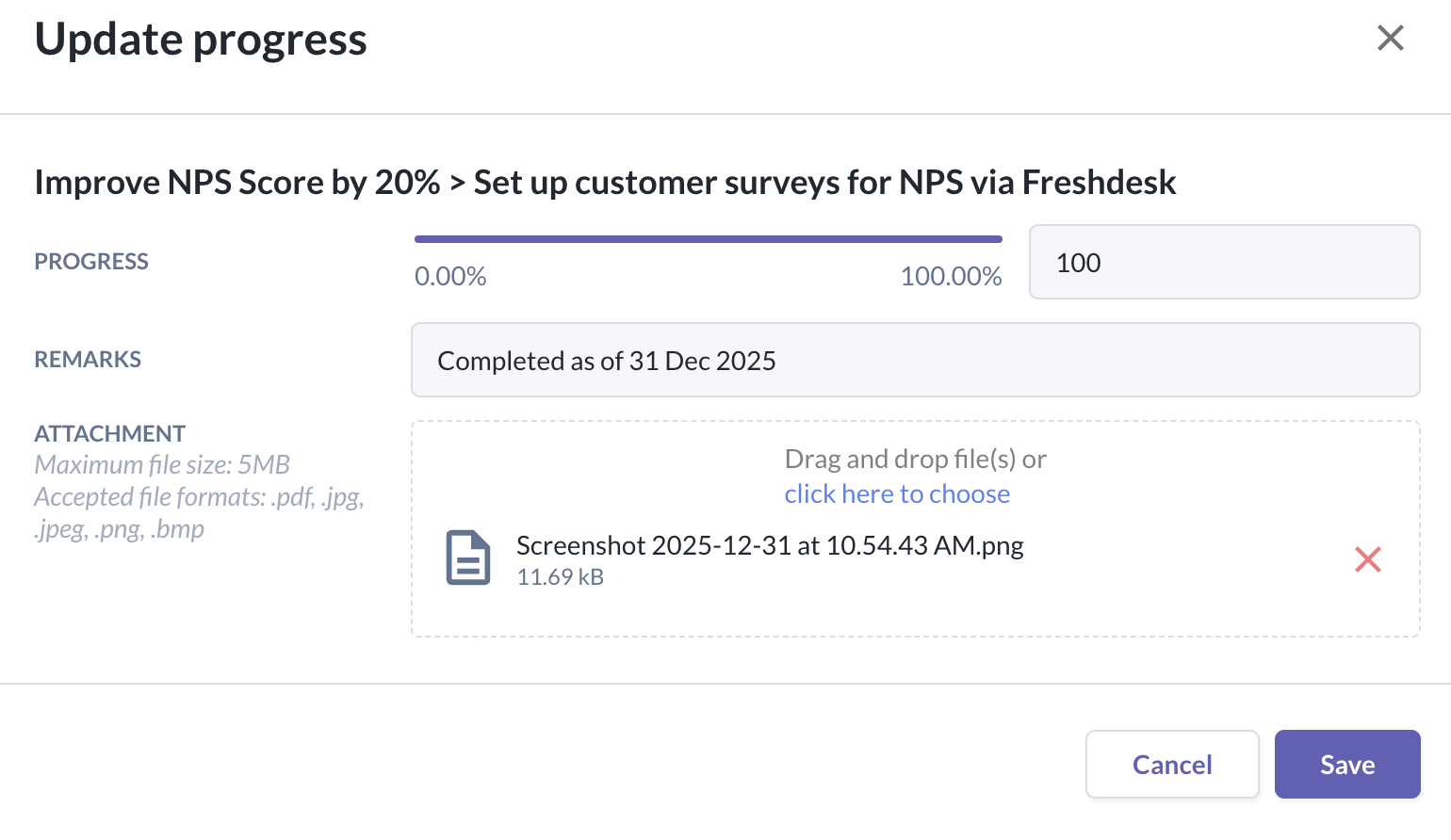
Task: Click the 'Maximum file size: 5MB' hint
Action: pos(162,465)
